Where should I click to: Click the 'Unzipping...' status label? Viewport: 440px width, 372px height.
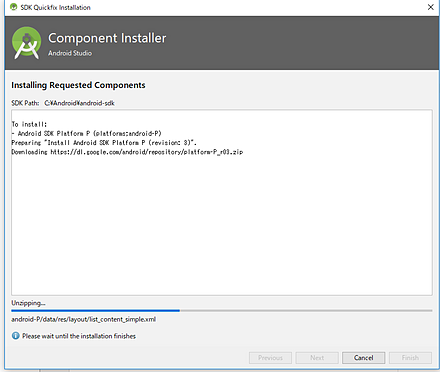pos(28,303)
